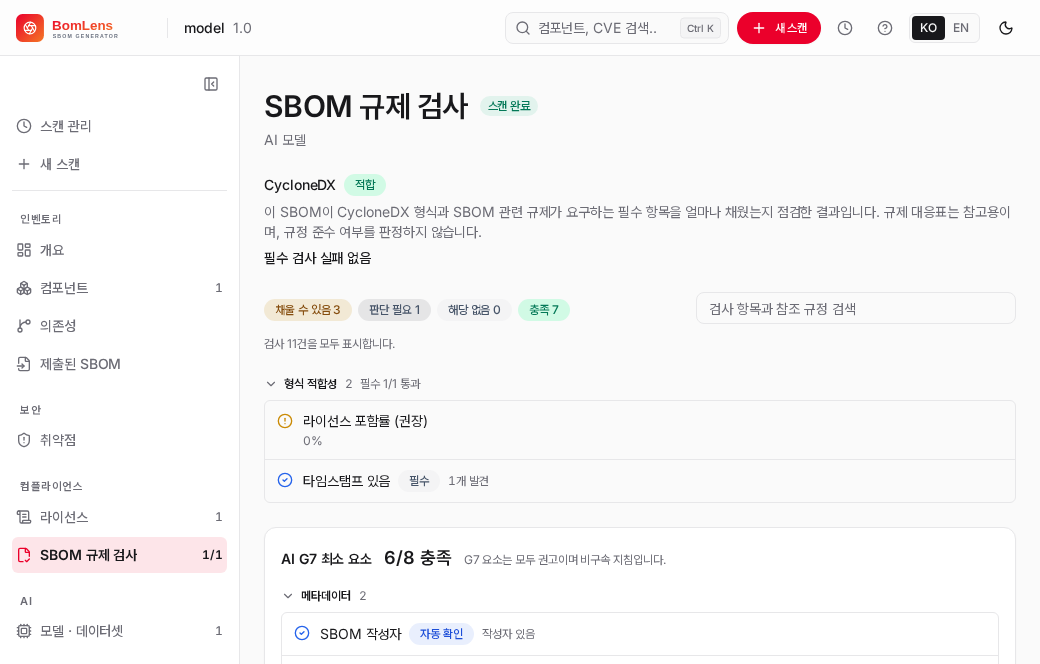Toggle dark mode moon icon
Image resolution: width=1040 pixels, height=664 pixels.
[x=1006, y=28]
